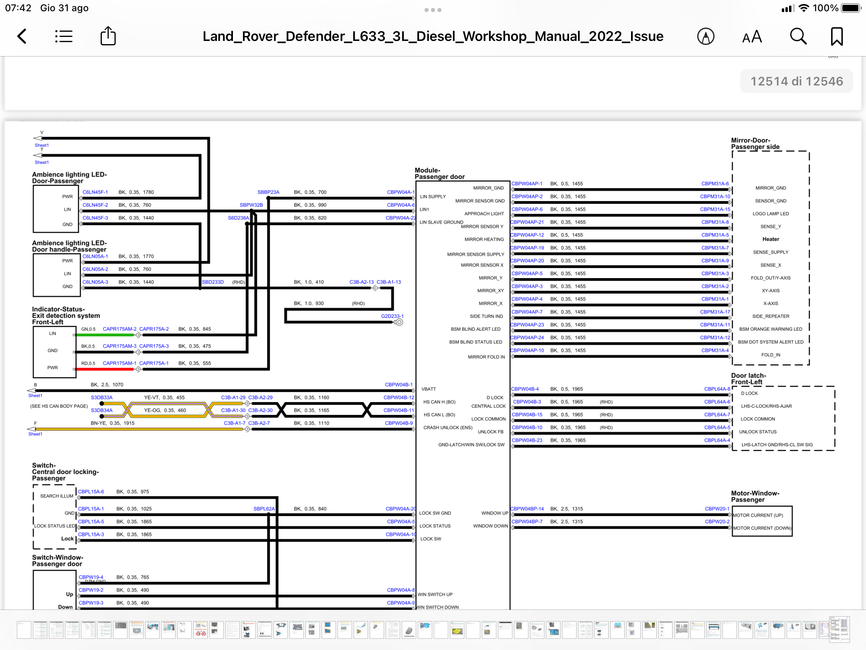866x650 pixels.
Task: Bookmark this page
Action: [837, 36]
